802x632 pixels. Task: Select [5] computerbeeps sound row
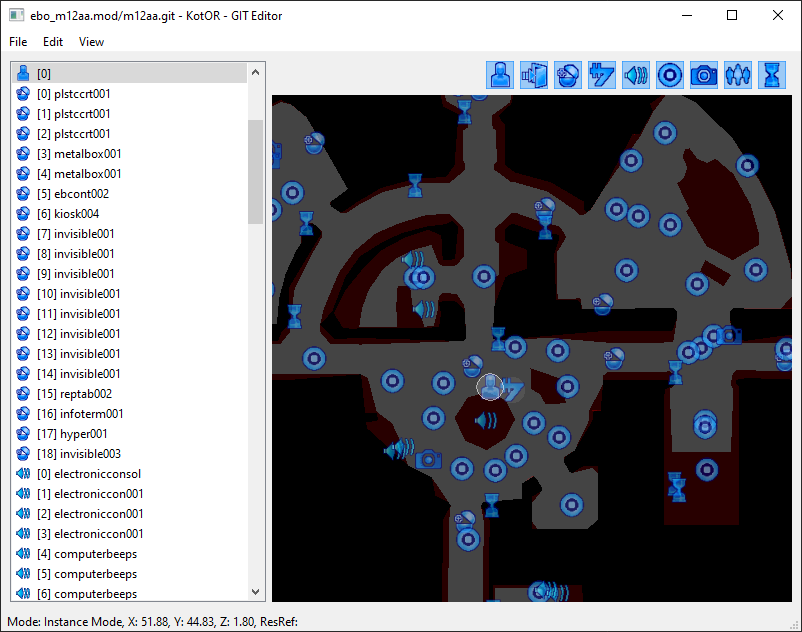[129, 574]
